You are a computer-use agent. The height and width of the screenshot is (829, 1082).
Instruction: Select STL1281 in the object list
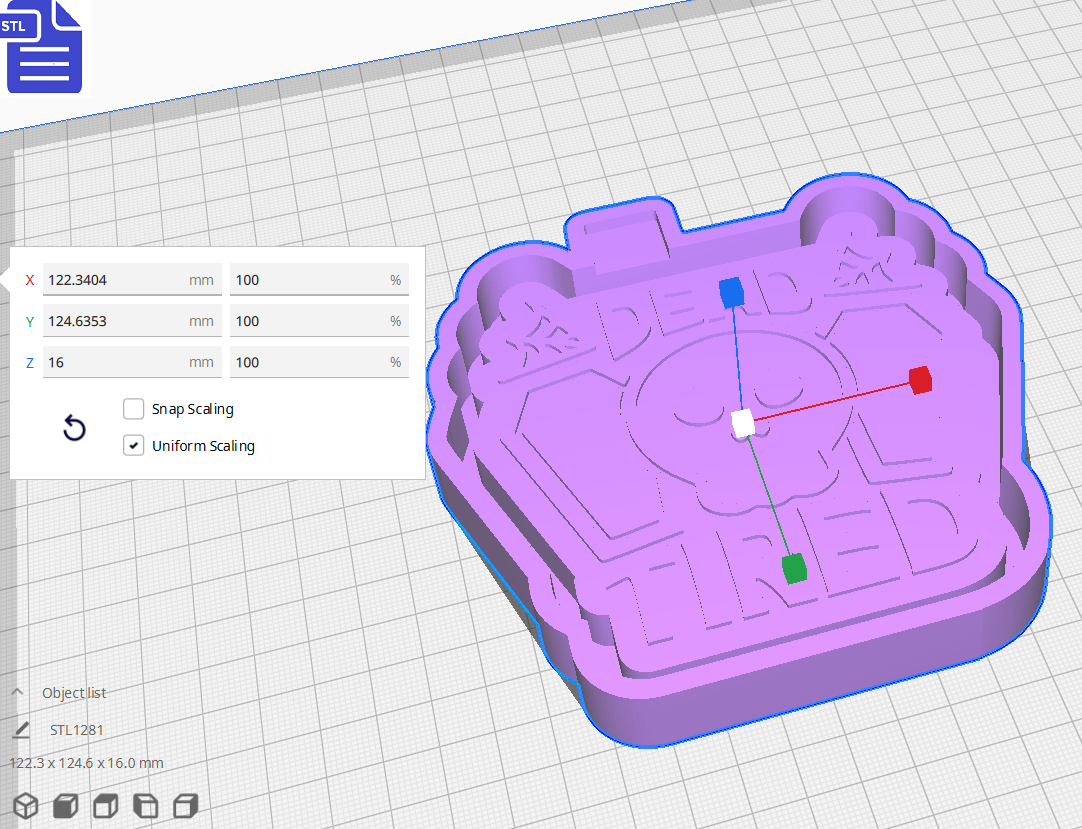click(78, 730)
